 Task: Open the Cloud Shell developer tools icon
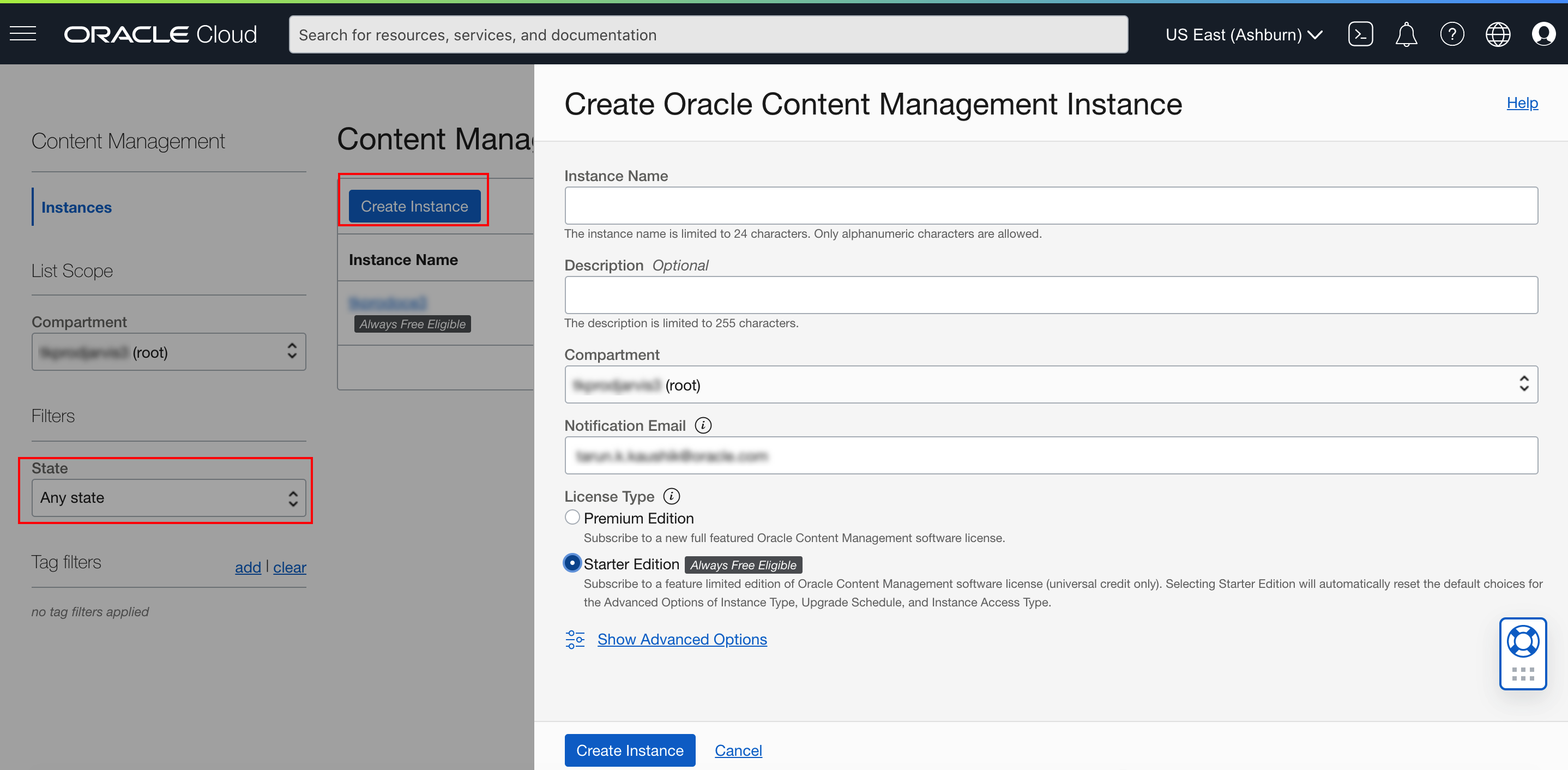[1360, 34]
